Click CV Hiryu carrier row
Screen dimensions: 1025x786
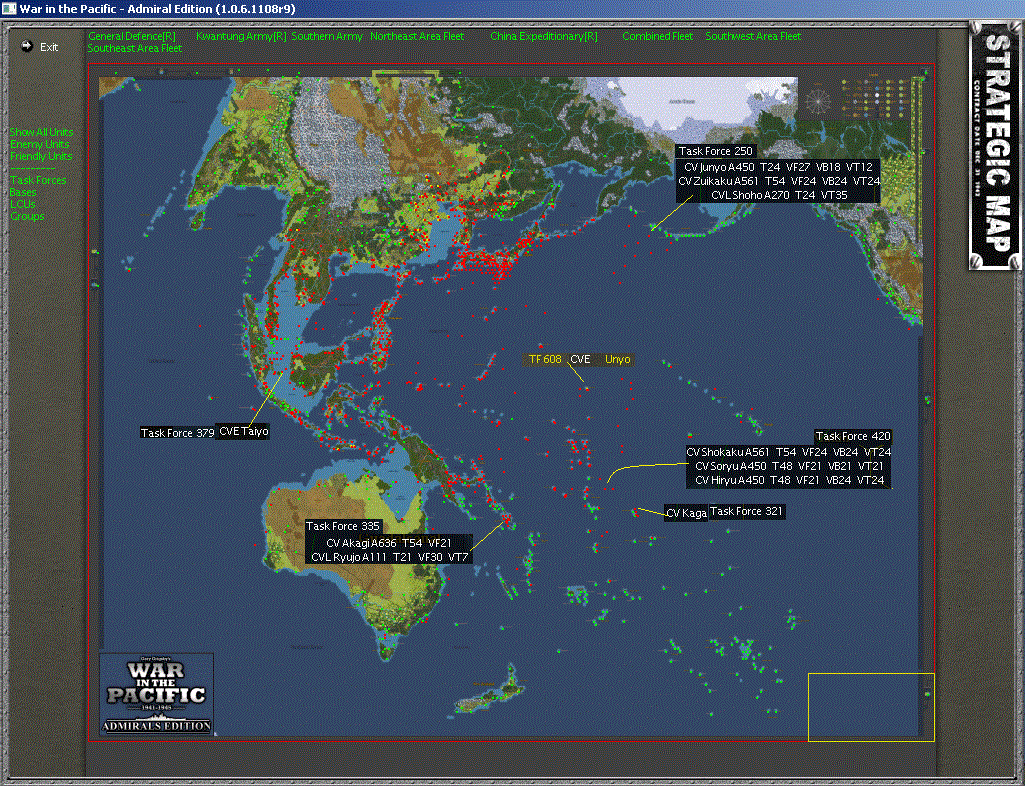coord(790,480)
